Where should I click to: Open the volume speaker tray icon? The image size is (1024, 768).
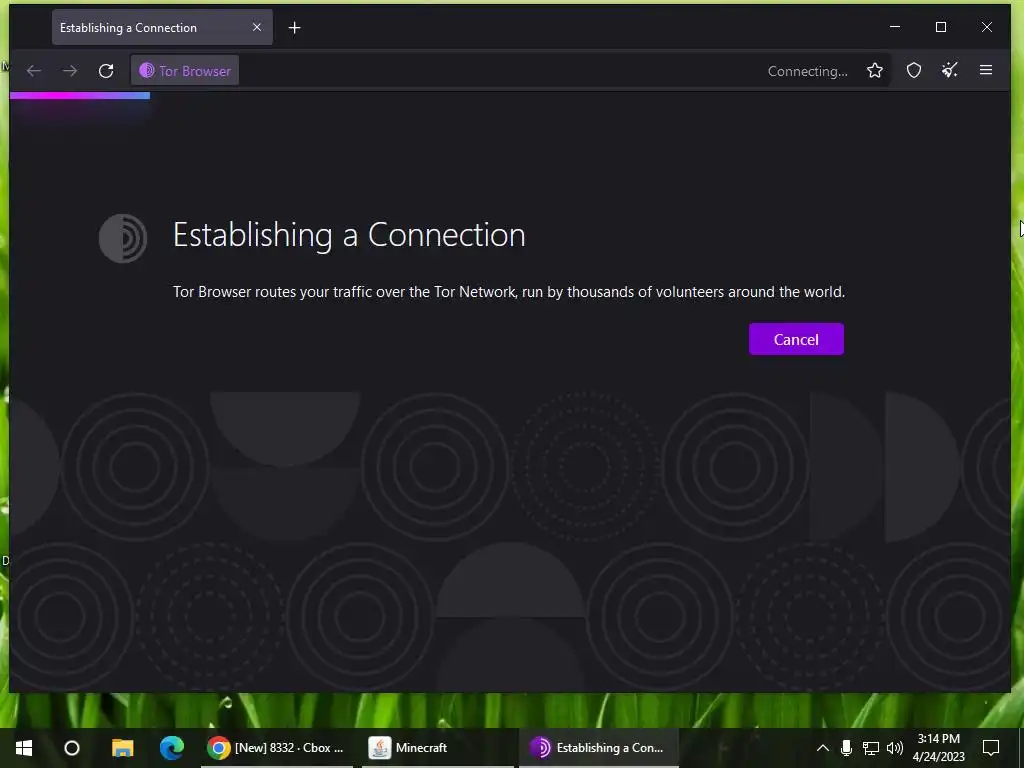895,748
